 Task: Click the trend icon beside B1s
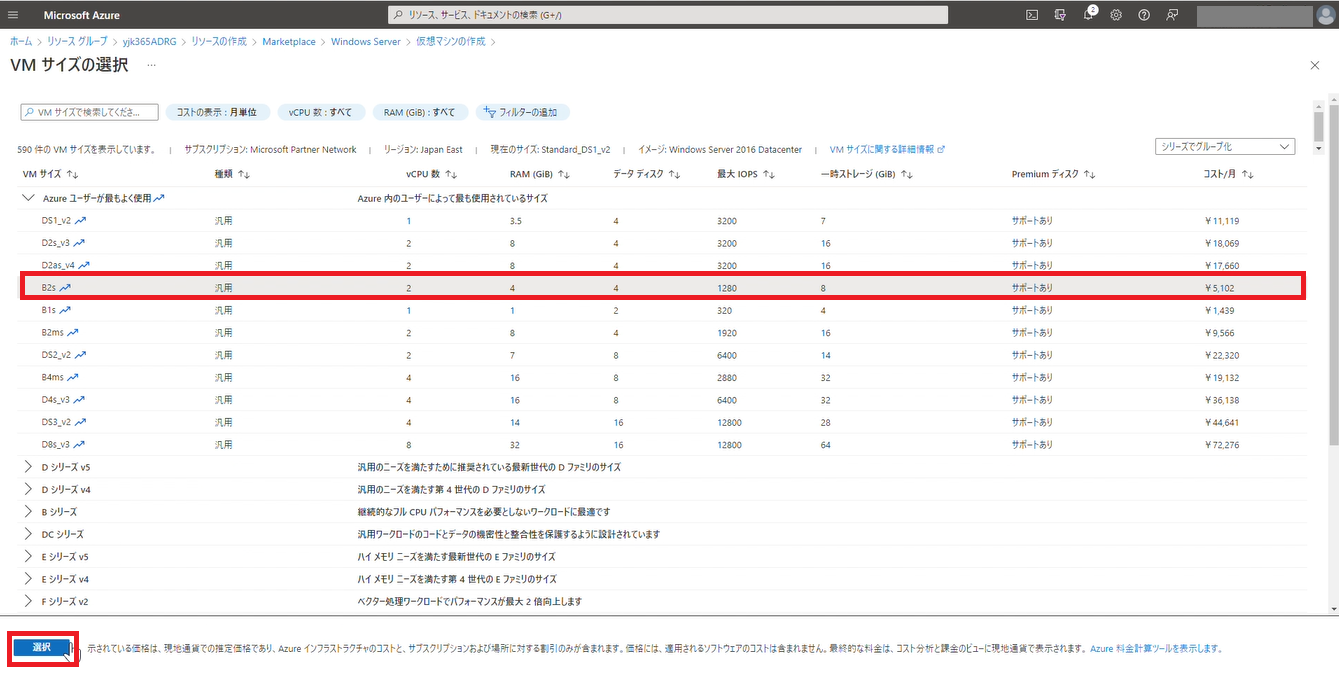coord(65,310)
